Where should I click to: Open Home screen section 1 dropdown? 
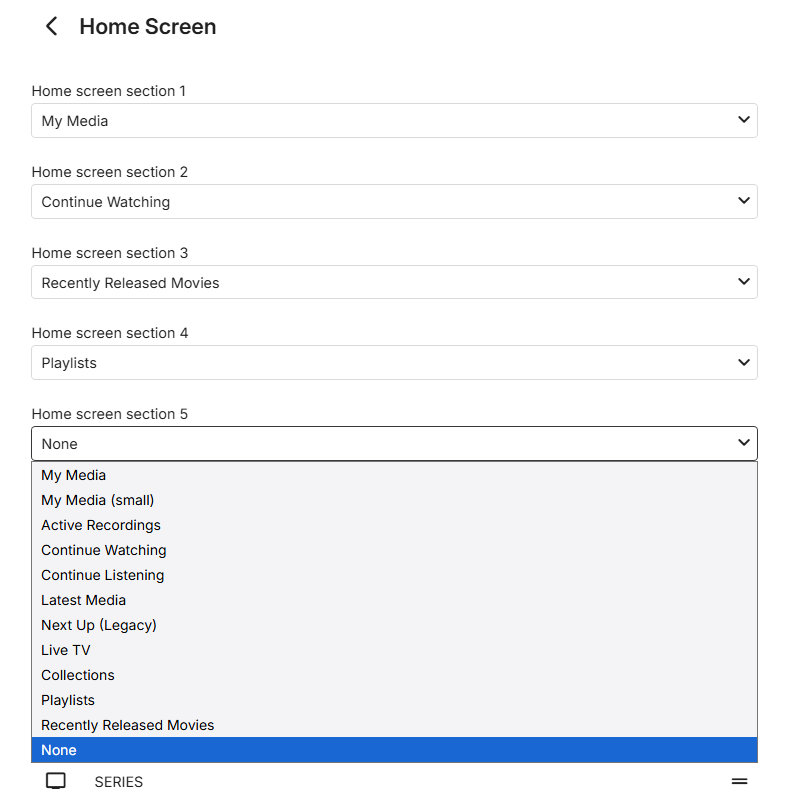click(394, 121)
